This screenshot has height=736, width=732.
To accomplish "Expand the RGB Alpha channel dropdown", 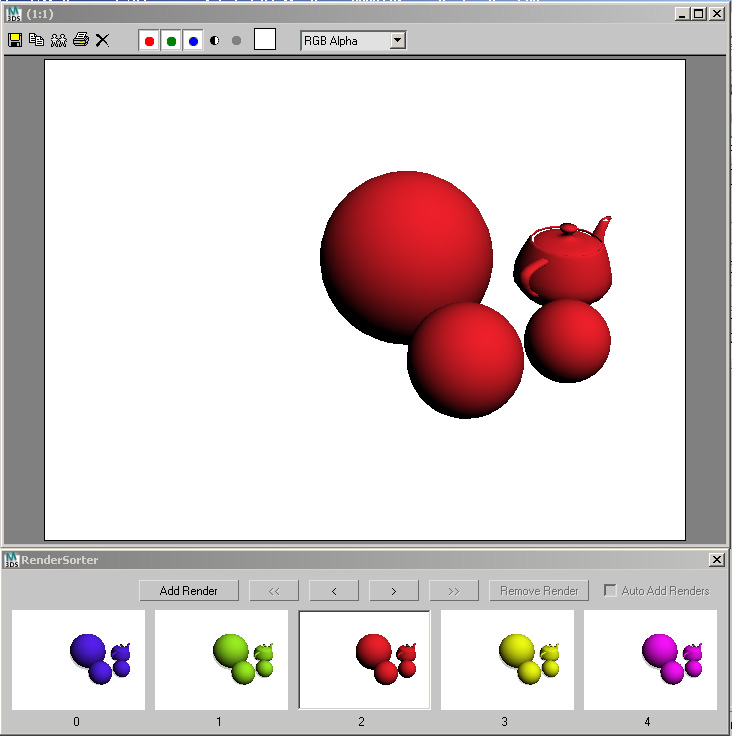I will 398,40.
